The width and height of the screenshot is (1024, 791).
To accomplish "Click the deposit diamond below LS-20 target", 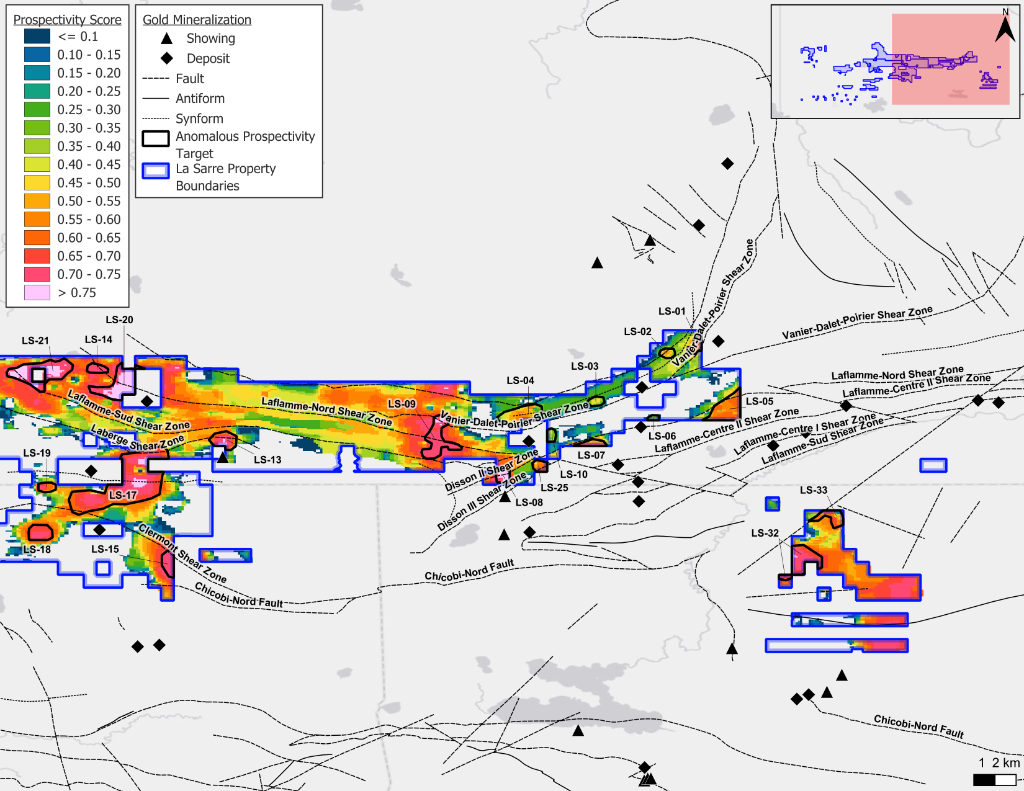I will pyautogui.click(x=147, y=401).
